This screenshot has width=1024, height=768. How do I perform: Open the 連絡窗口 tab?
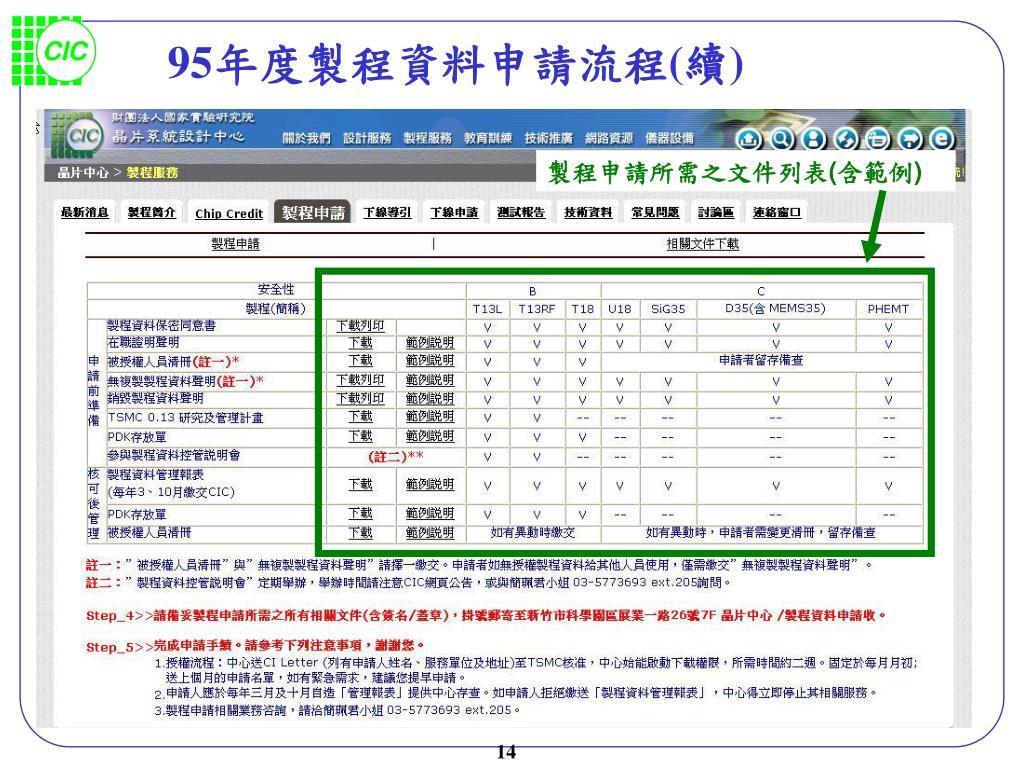pos(776,212)
